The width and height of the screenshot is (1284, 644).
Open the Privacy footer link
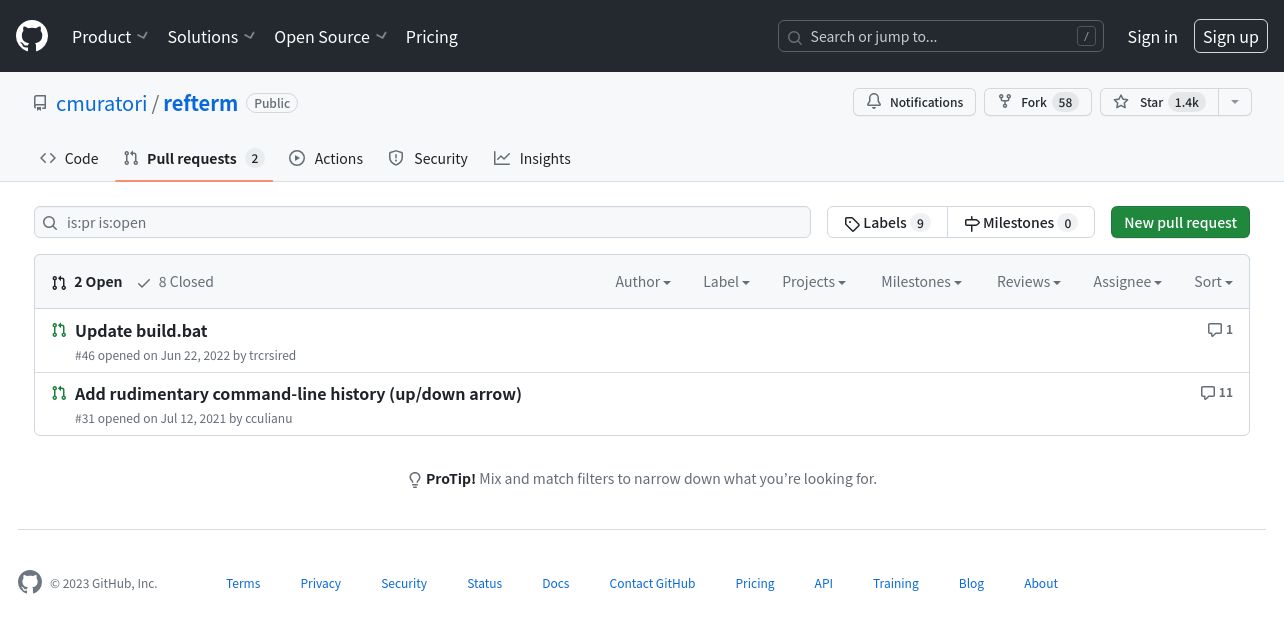(321, 583)
